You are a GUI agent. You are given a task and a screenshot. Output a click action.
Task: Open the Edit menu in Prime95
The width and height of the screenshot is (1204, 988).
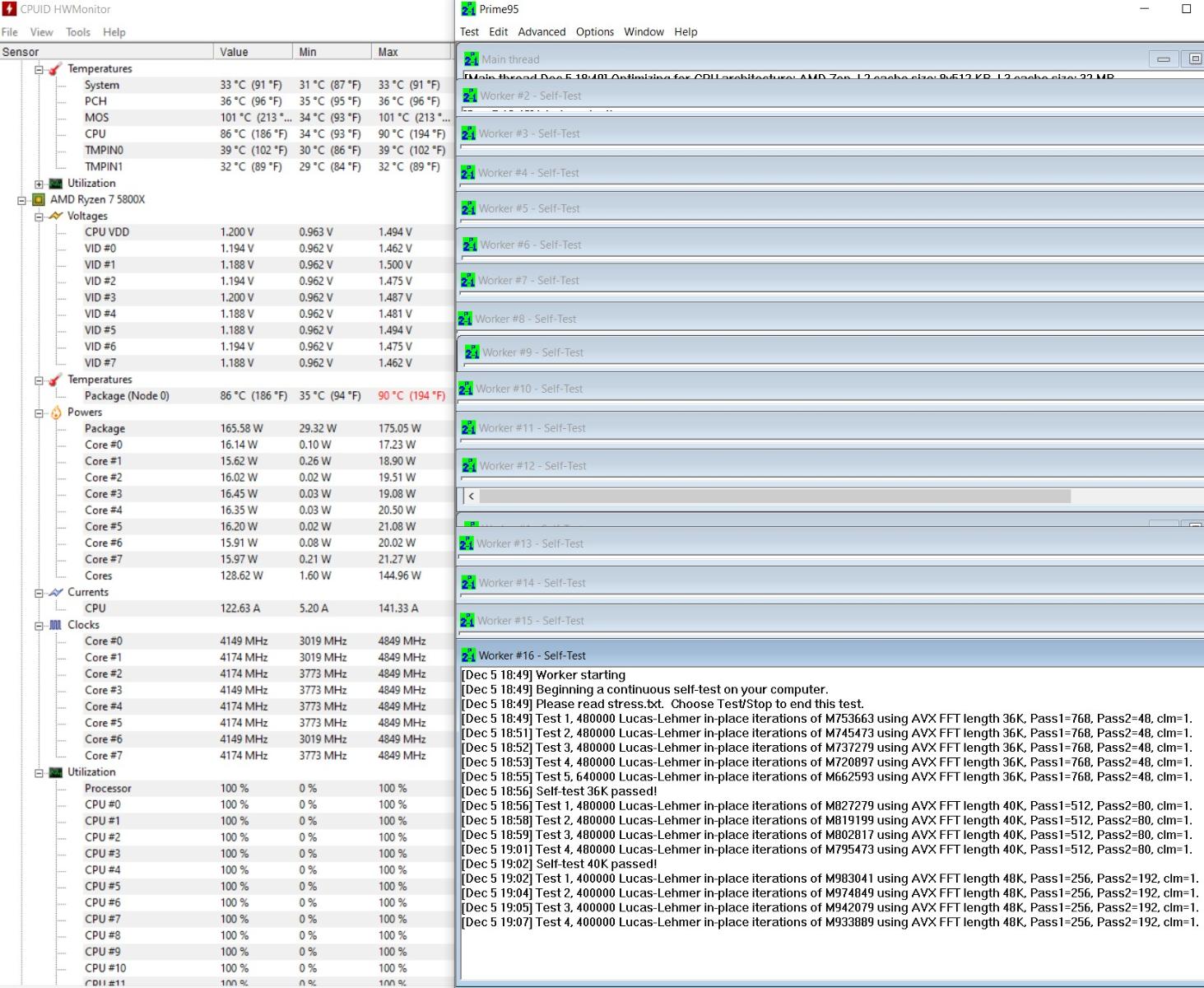coord(498,32)
